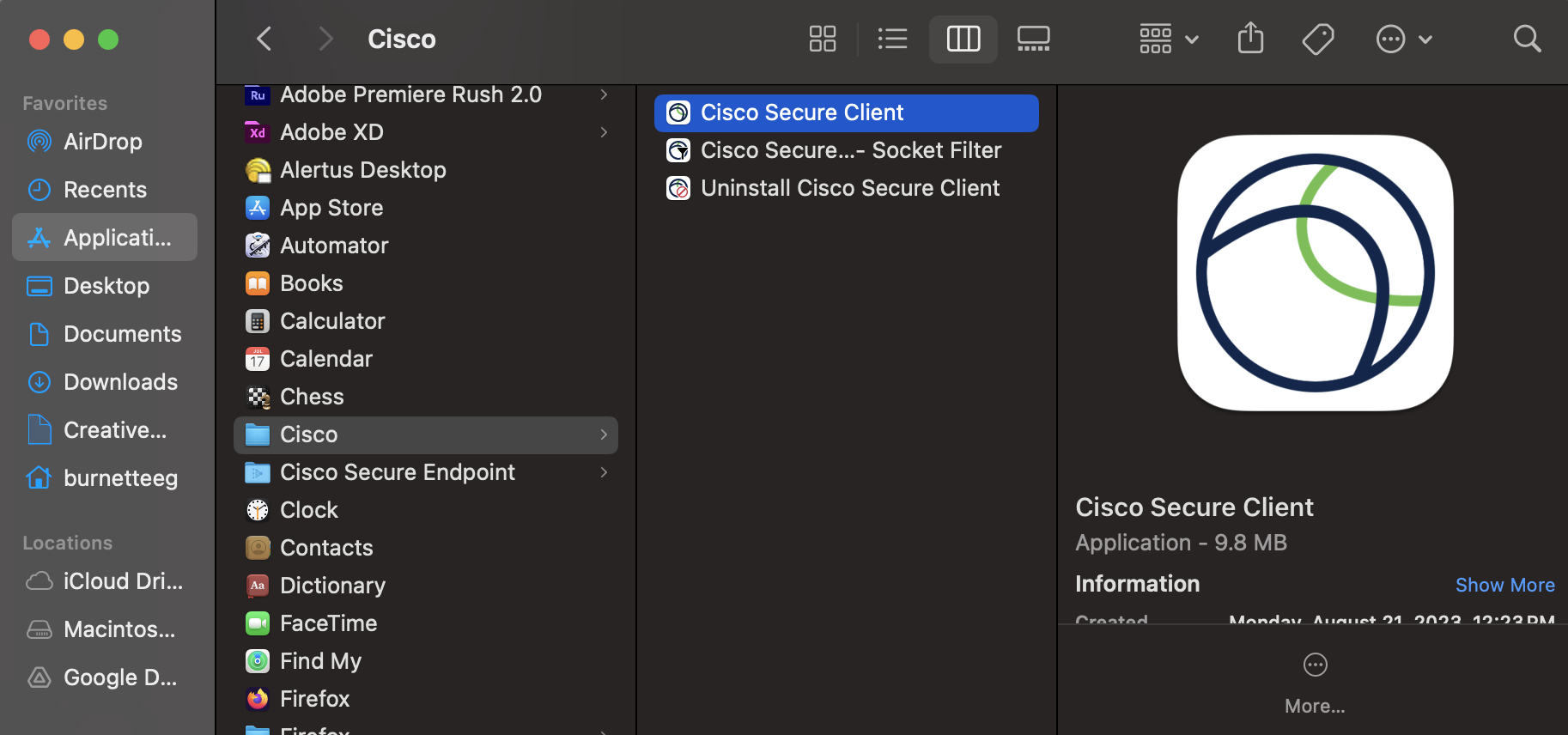The width and height of the screenshot is (1568, 735).
Task: Click the Tags toolbar icon
Action: [x=1318, y=39]
